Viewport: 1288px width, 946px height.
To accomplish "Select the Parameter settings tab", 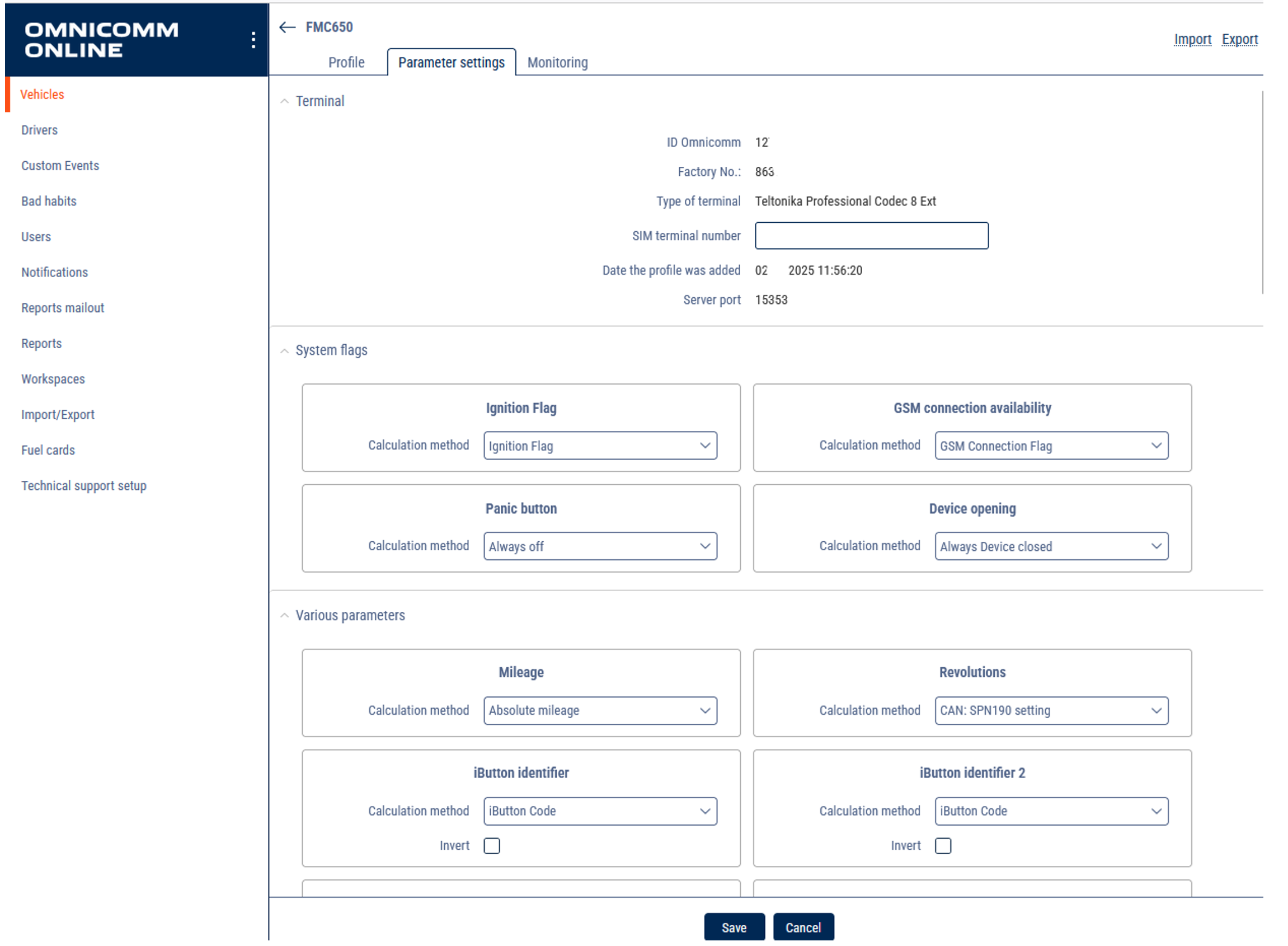I will coord(452,63).
